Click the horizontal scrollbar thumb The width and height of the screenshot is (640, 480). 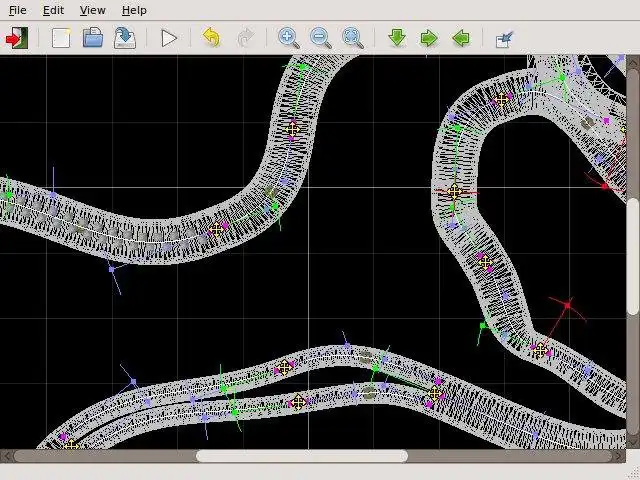click(302, 456)
